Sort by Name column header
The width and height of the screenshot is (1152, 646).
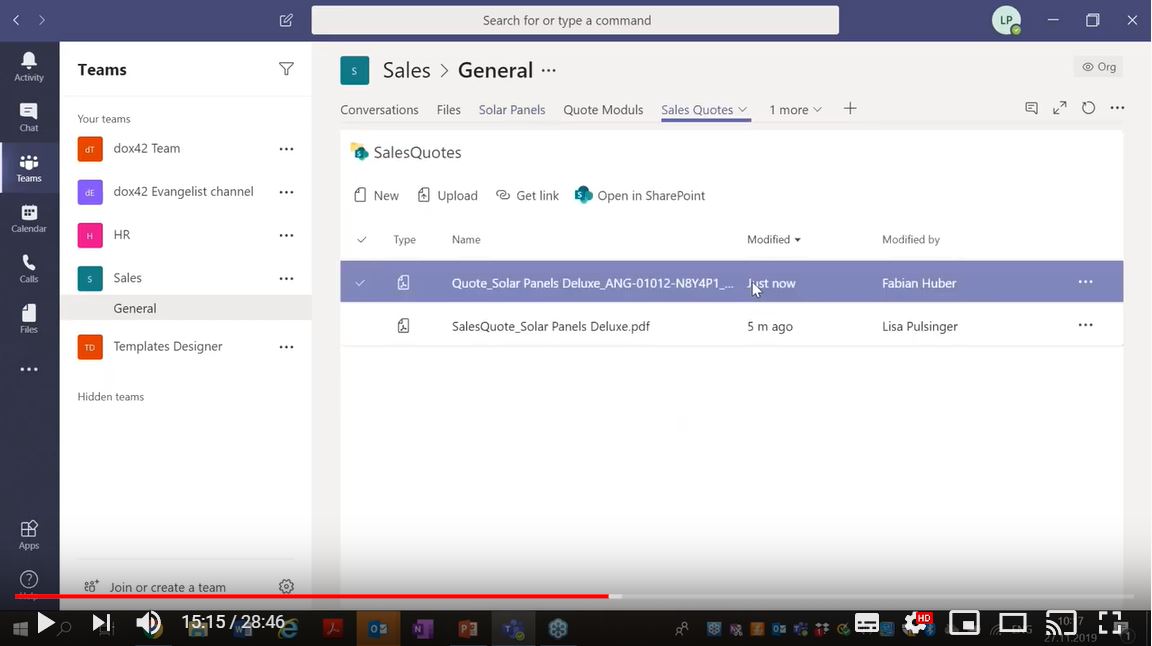(466, 240)
